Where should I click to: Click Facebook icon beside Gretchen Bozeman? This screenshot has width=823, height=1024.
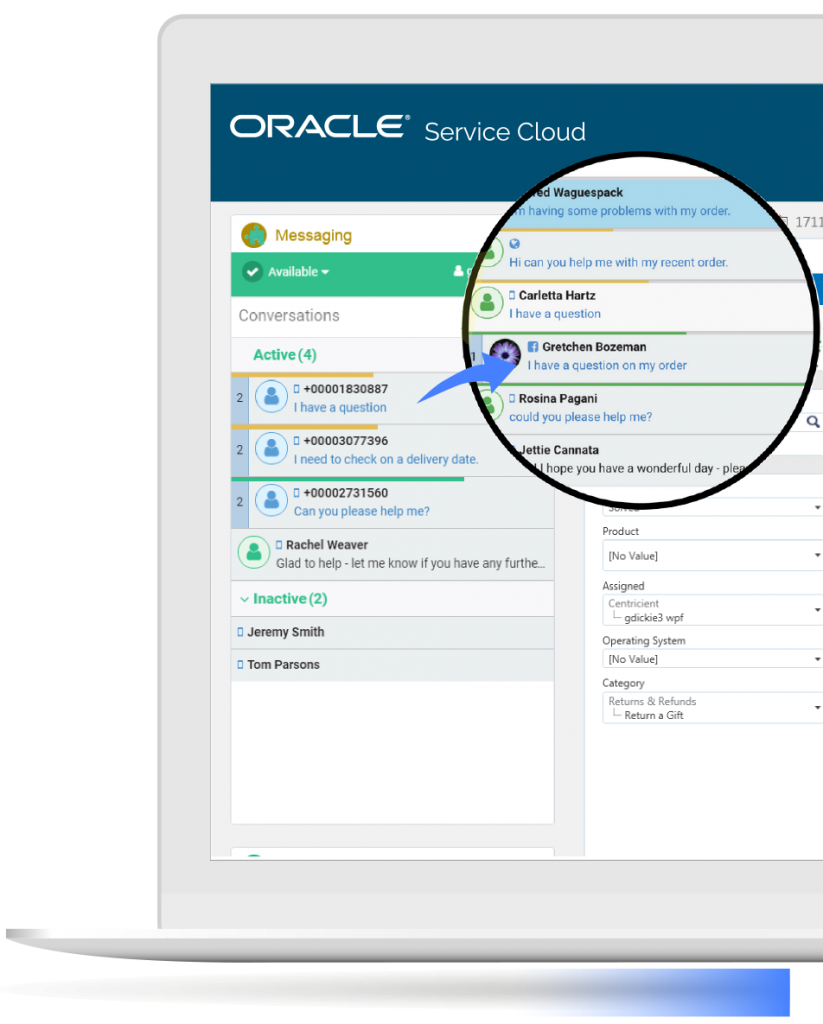(533, 347)
